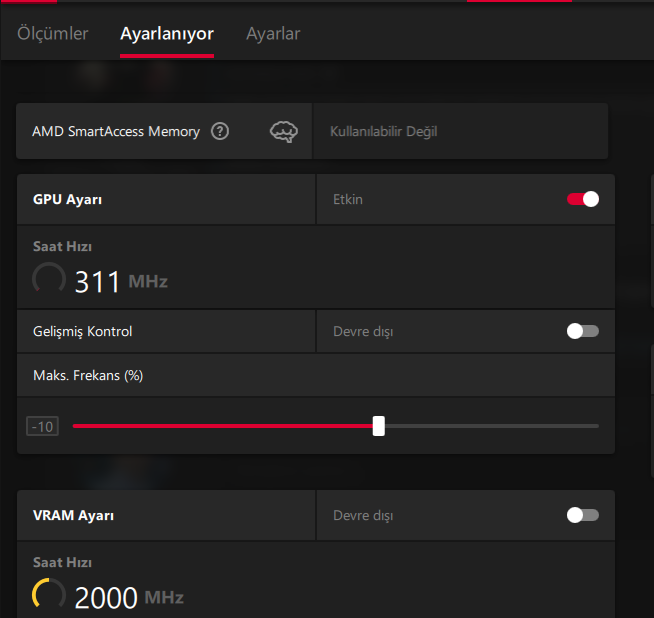Click the AMD SmartAccess Memory label

(116, 131)
